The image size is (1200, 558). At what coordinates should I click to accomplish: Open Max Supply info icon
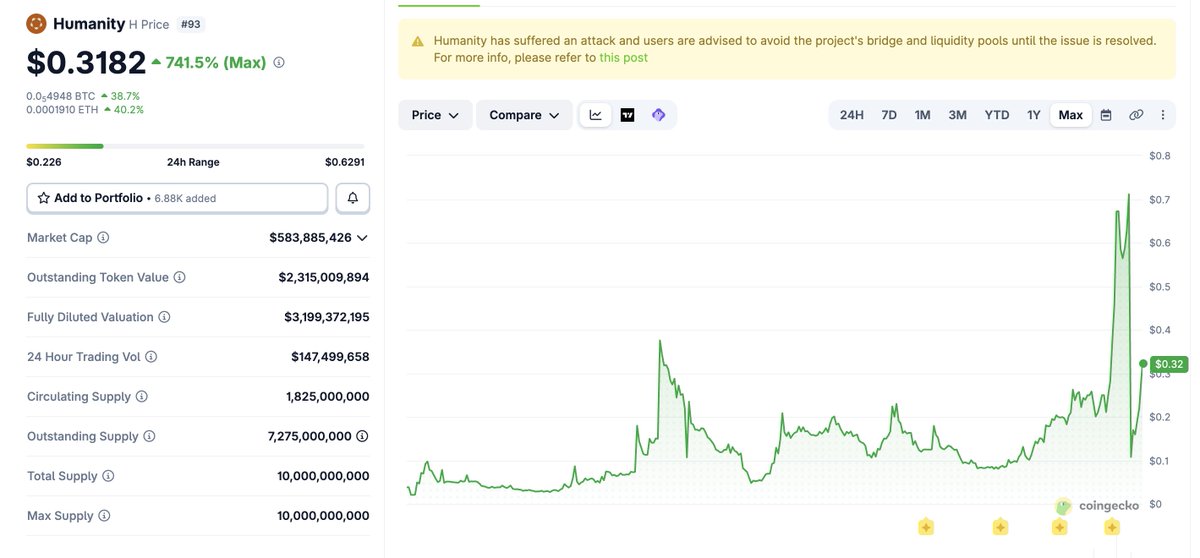click(x=104, y=516)
